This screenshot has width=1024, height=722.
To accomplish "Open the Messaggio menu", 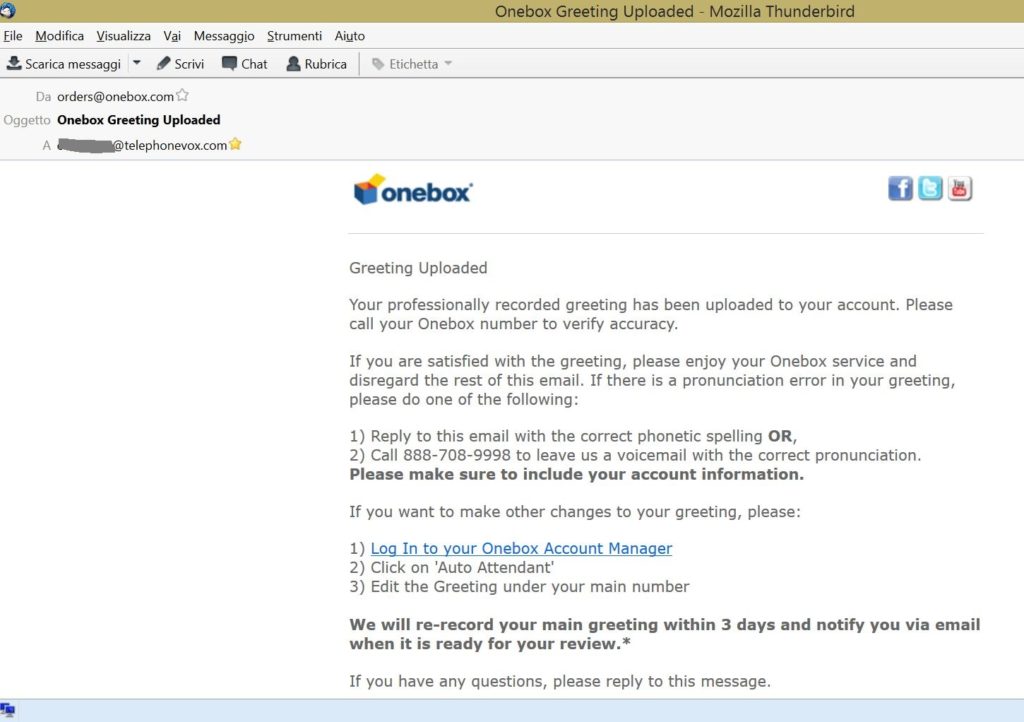I will coord(224,36).
